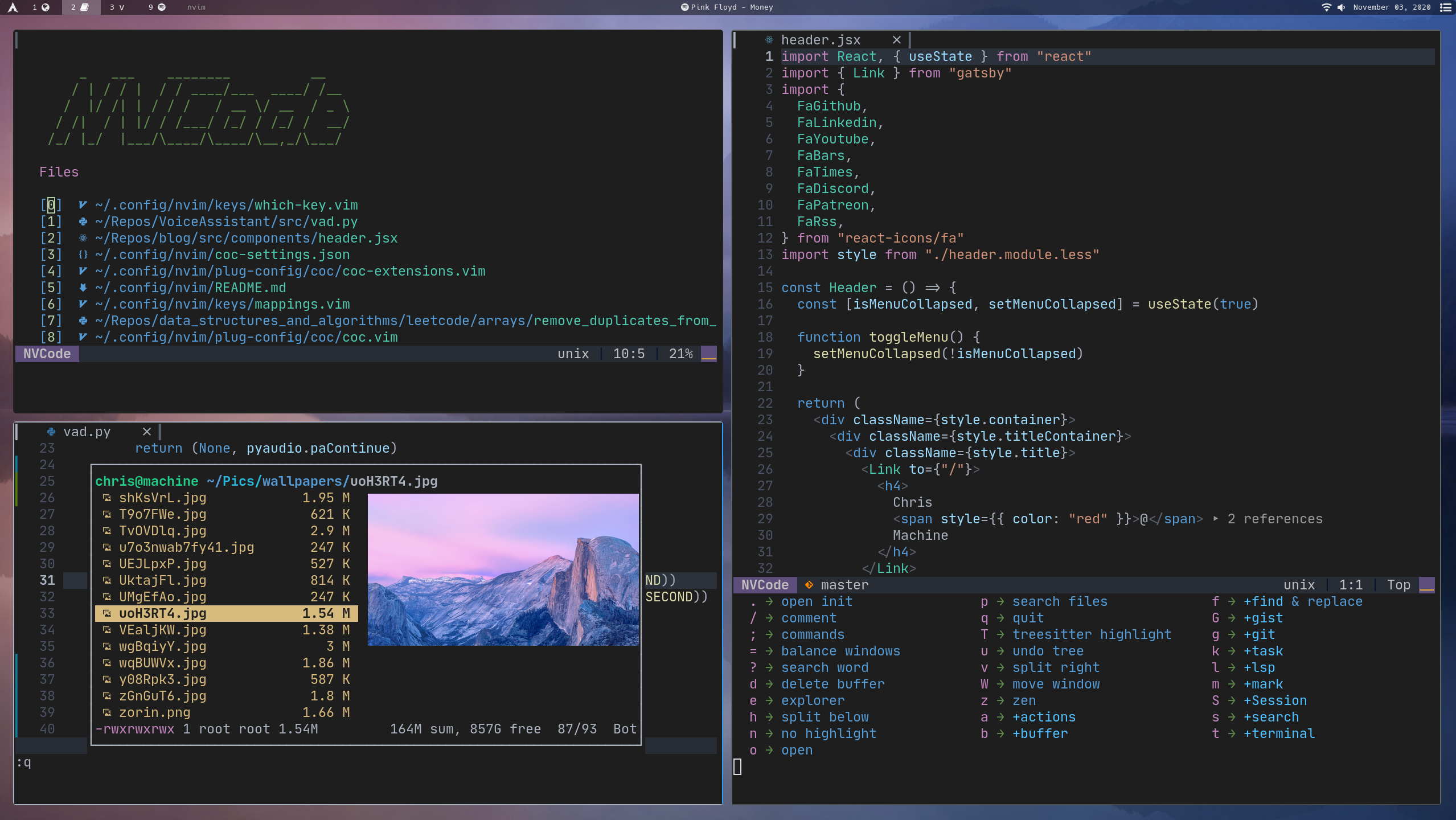The height and width of the screenshot is (820, 1456).
Task: Close the header.jsx tab
Action: [896, 40]
